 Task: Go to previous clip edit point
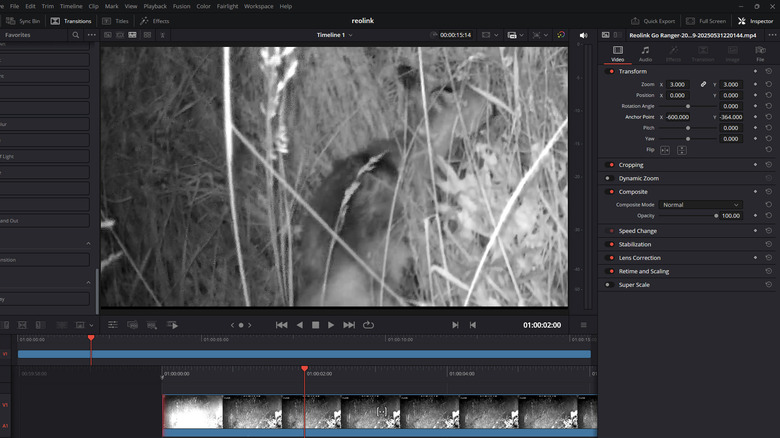click(473, 325)
